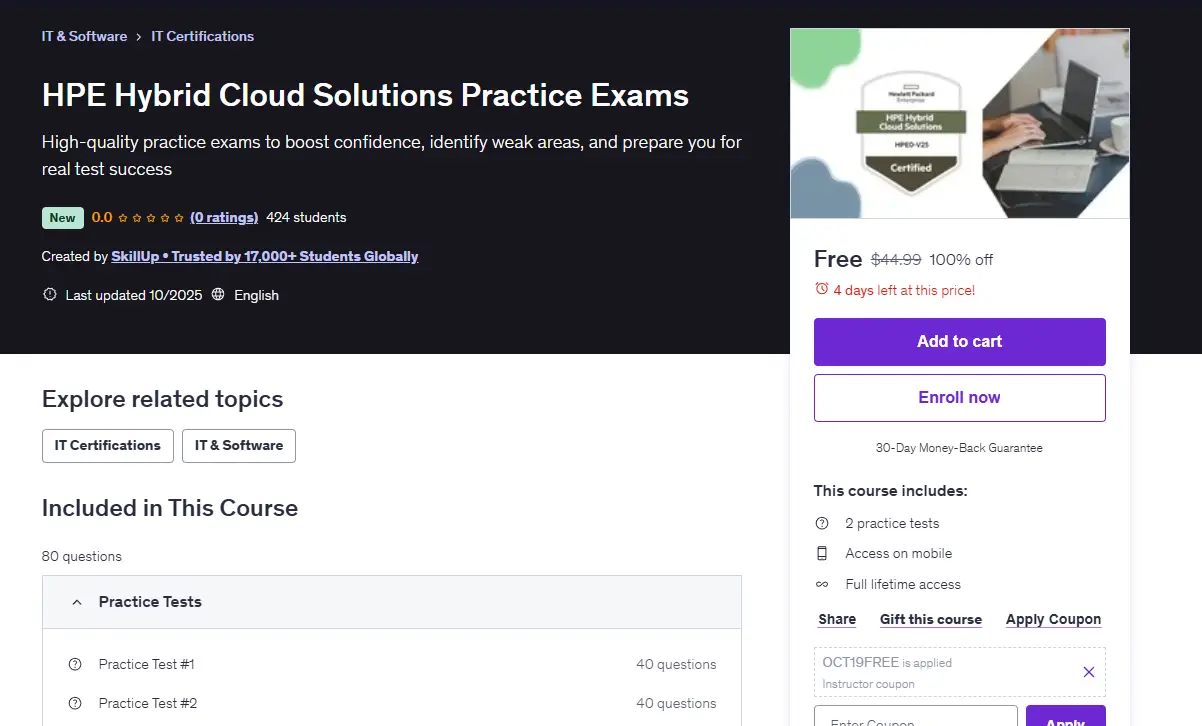The height and width of the screenshot is (726, 1202).
Task: Remove the OCT19FREE coupon with the X
Action: tap(1089, 672)
